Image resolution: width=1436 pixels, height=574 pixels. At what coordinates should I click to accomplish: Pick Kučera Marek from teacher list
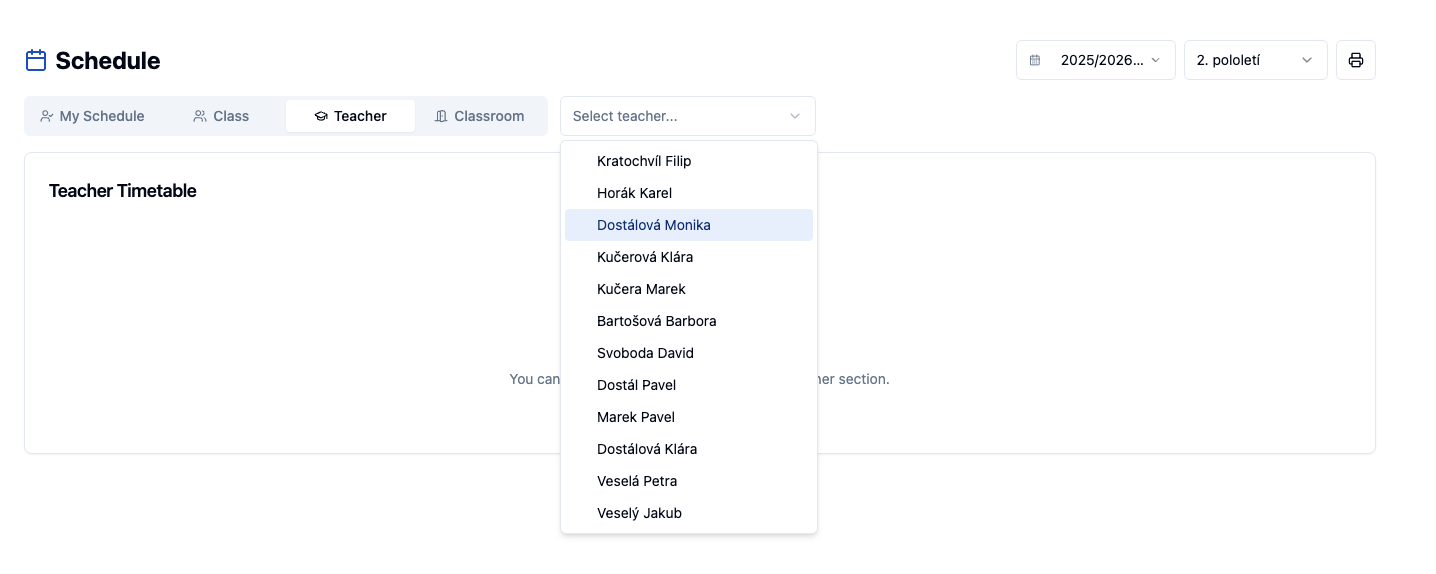688,289
